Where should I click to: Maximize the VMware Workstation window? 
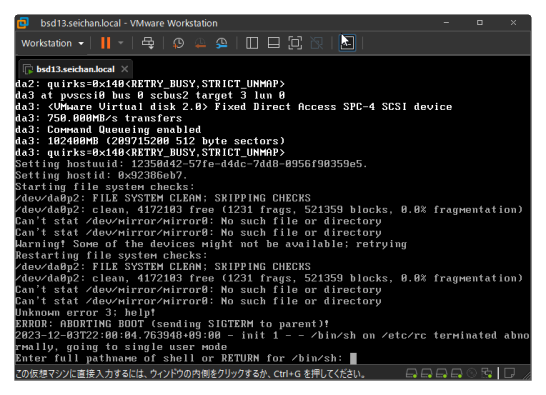480,23
